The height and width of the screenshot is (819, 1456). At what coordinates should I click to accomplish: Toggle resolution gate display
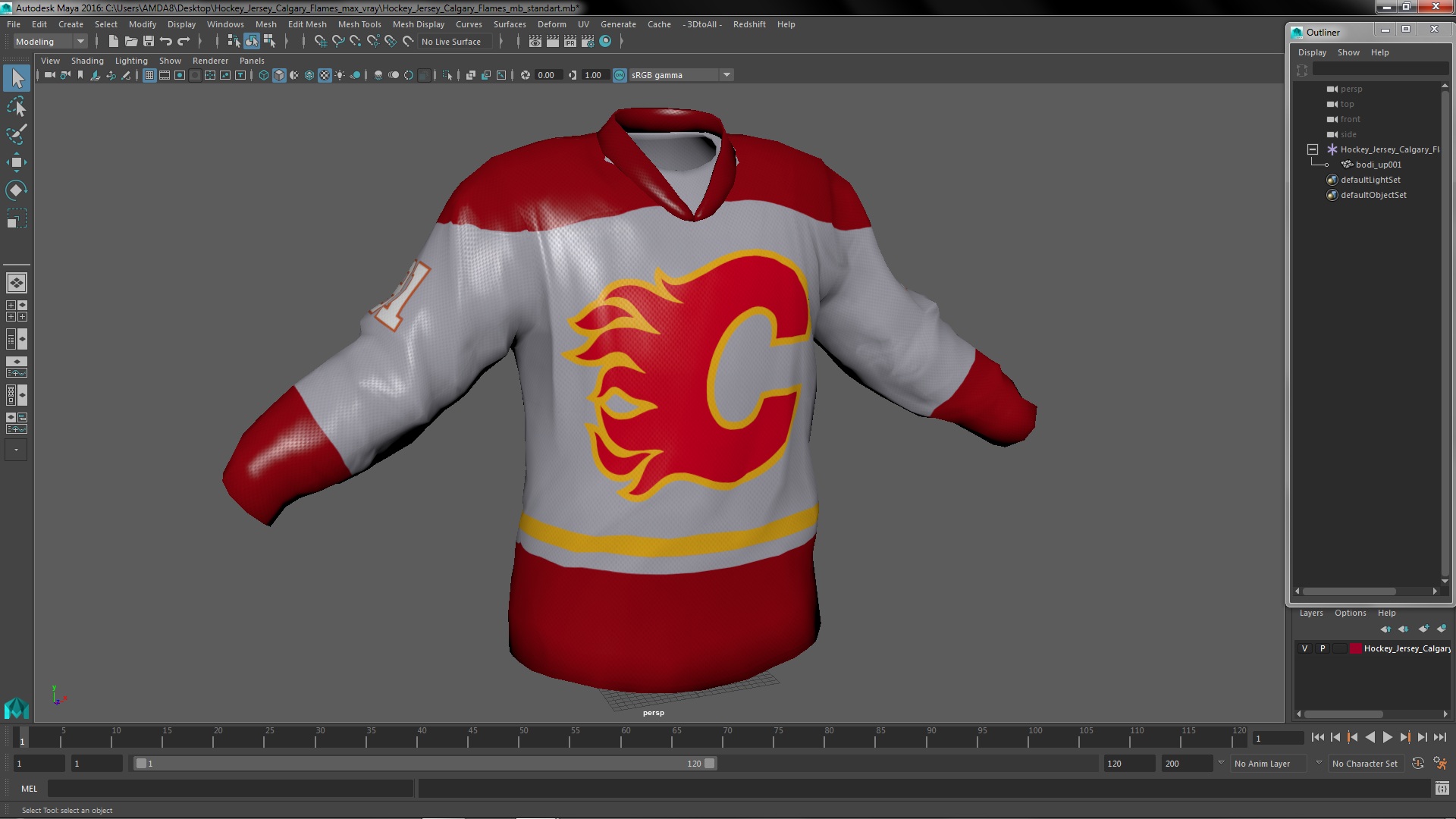click(x=180, y=75)
